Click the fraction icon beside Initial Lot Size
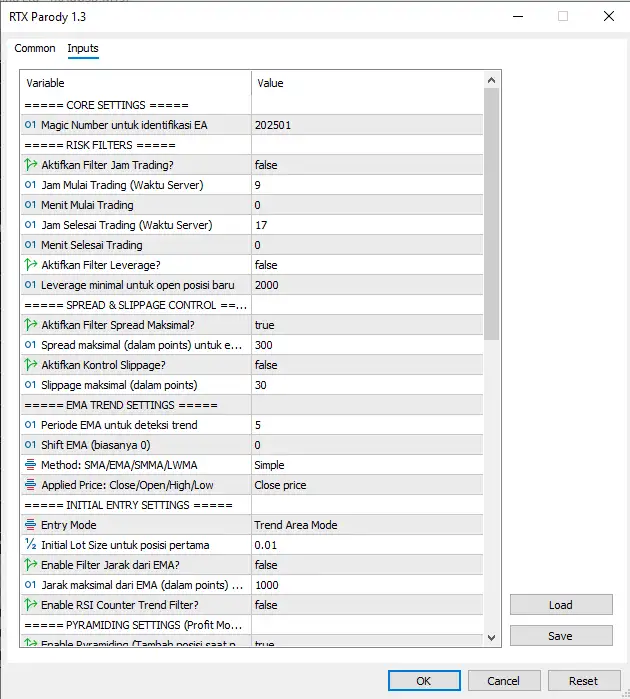 tap(30, 545)
